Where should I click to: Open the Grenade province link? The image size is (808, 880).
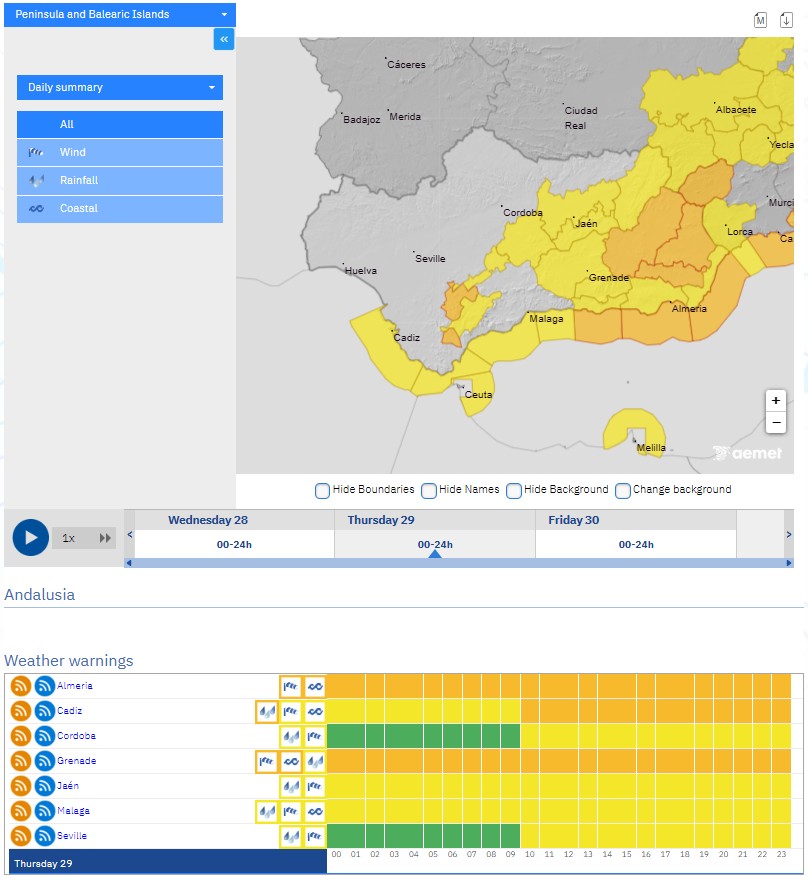77,761
